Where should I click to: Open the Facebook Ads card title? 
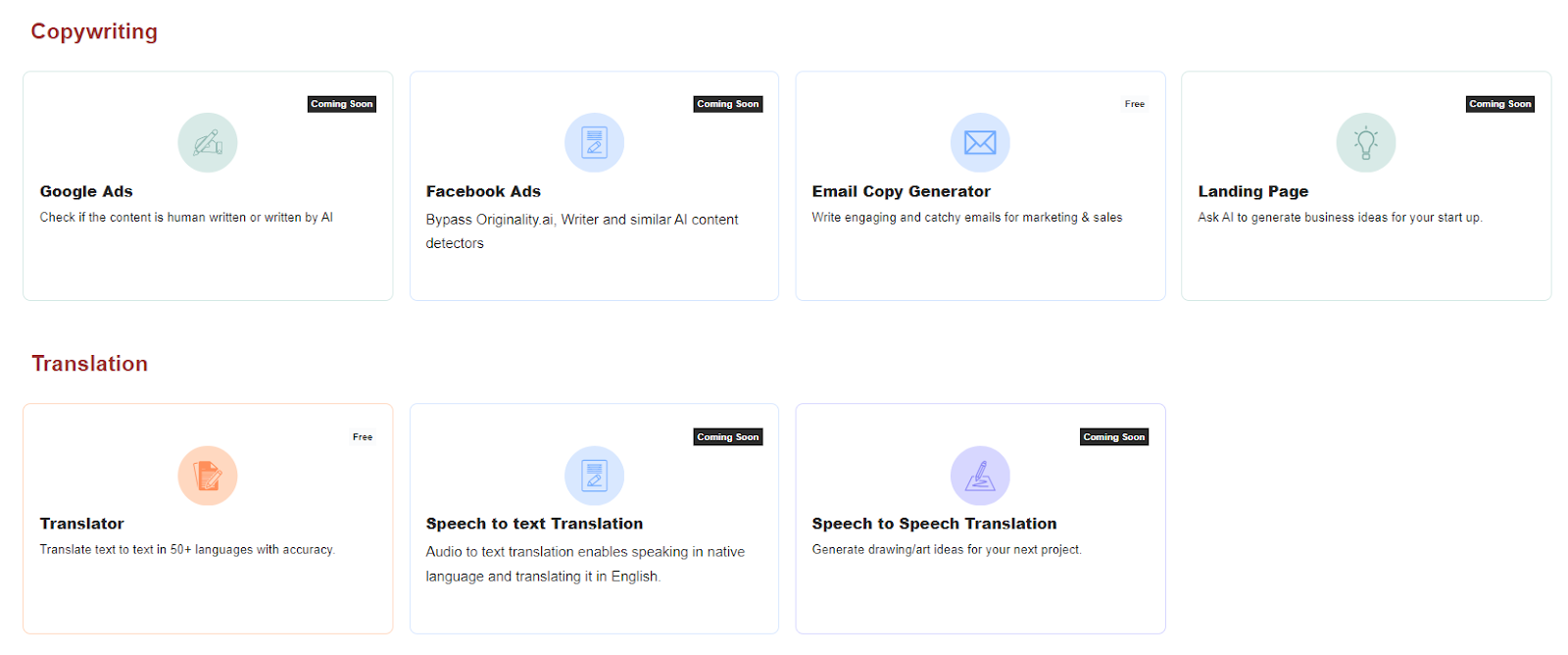483,191
